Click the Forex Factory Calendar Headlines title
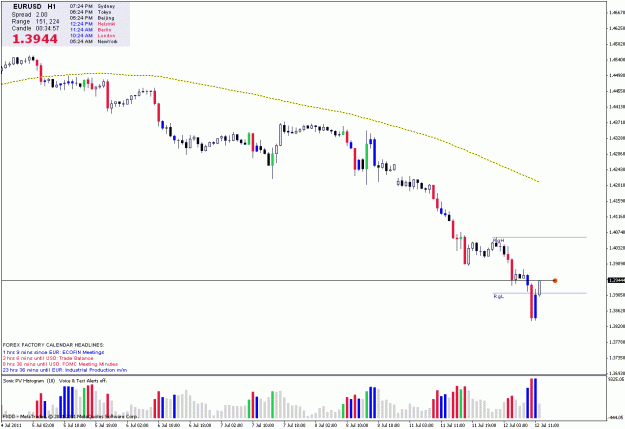This screenshot has height=429, width=625. 53,345
